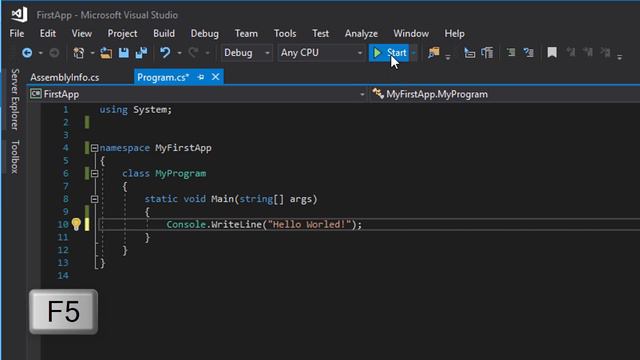Click the greyed Redo icon
Viewport: 640px width, 360px height.
coord(193,53)
